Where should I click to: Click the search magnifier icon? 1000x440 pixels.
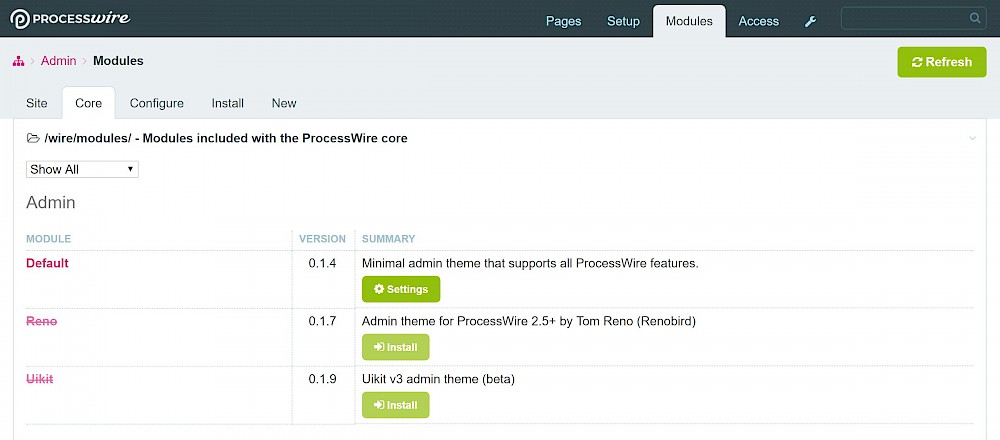(975, 18)
